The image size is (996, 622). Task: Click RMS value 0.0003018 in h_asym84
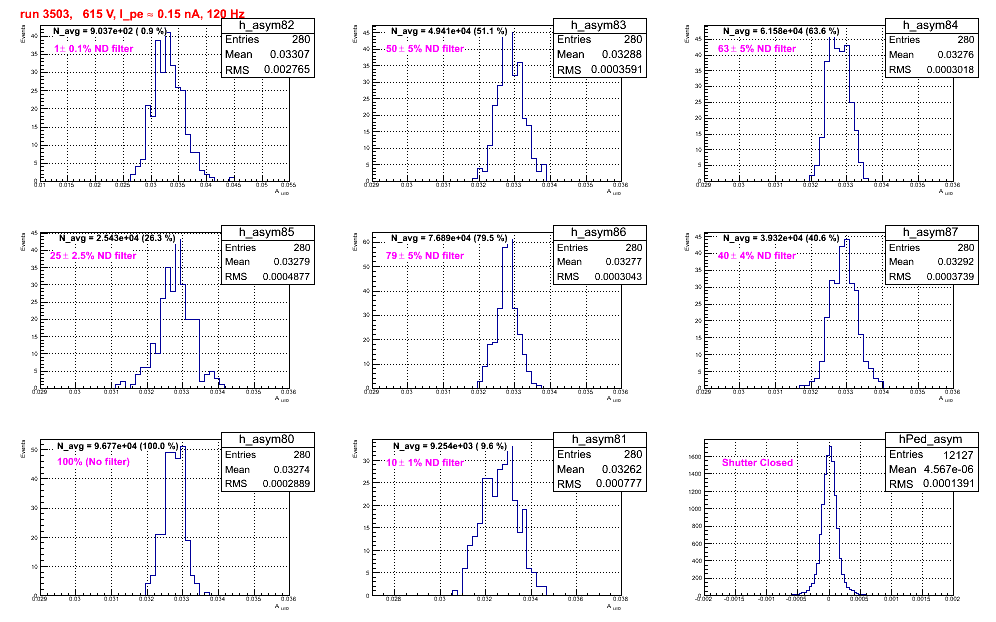(x=950, y=70)
